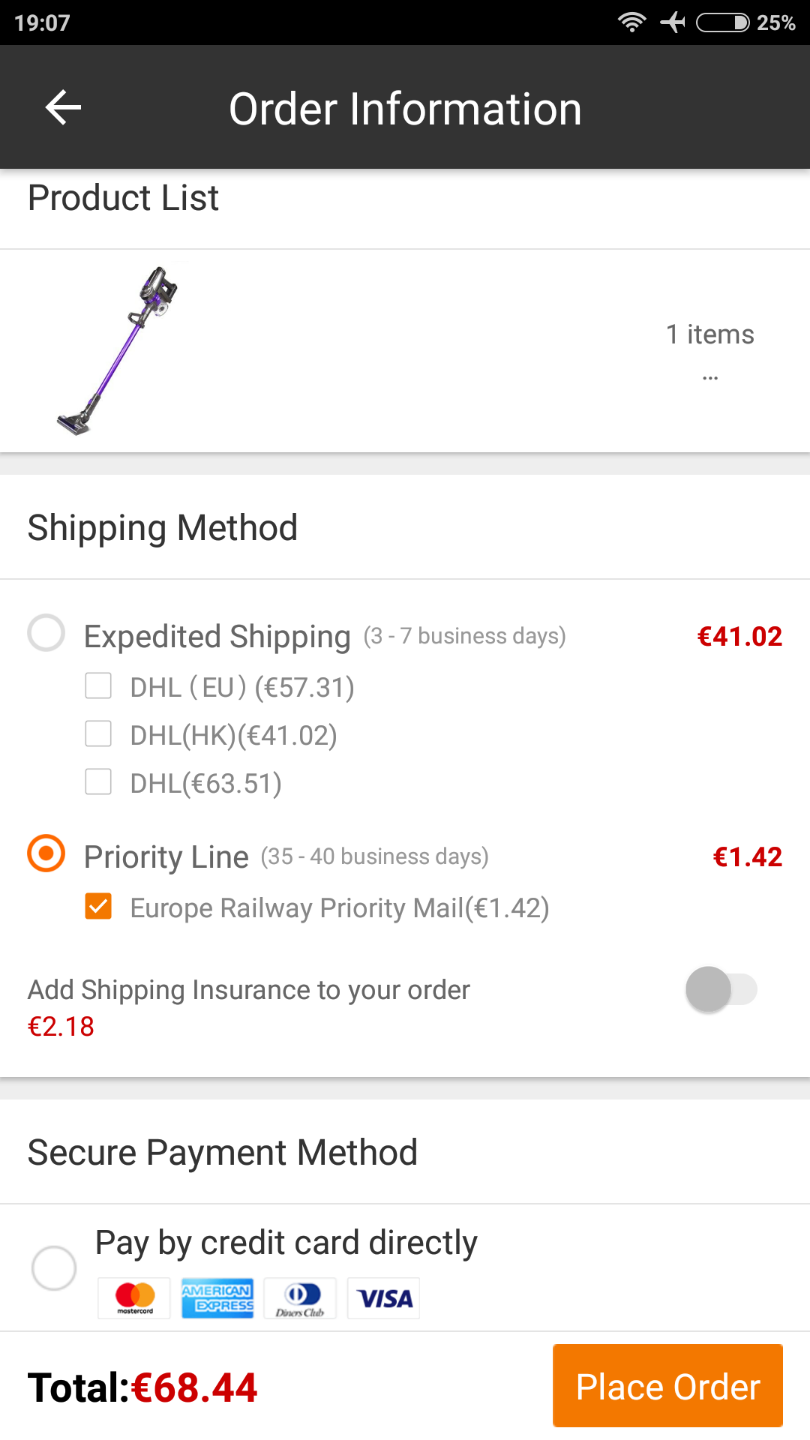810x1440 pixels.
Task: Tap the back arrow icon
Action: point(63,108)
